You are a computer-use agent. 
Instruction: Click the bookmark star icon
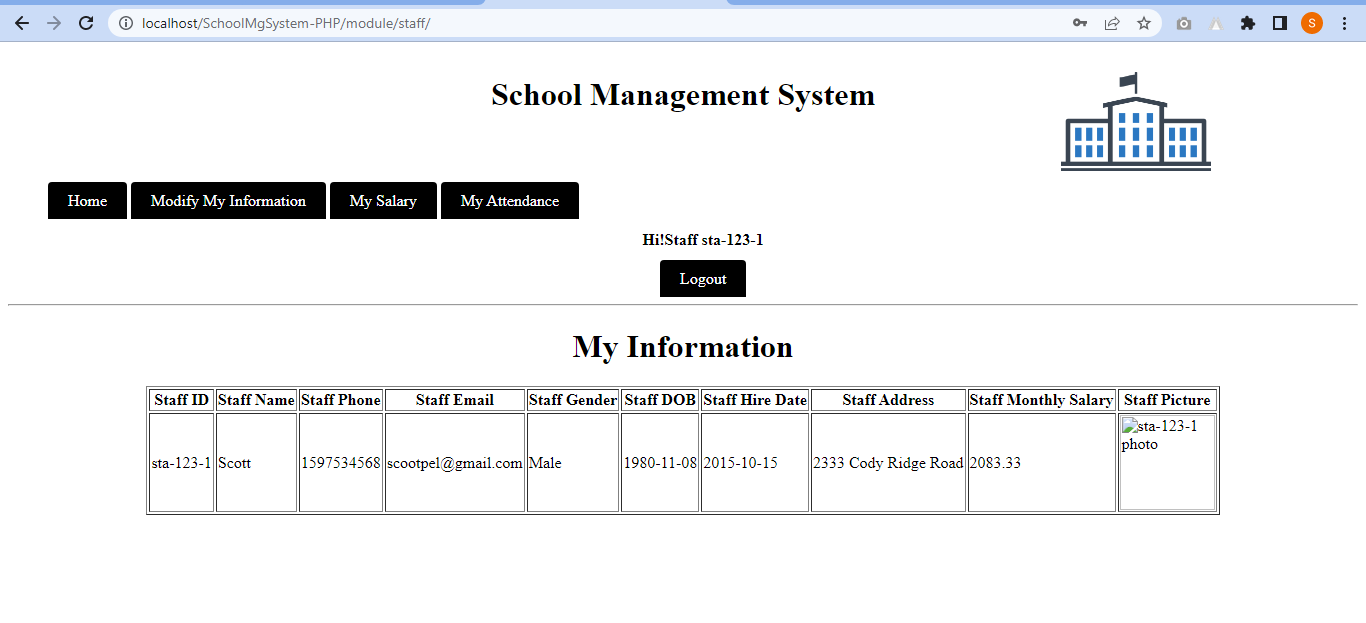1143,22
